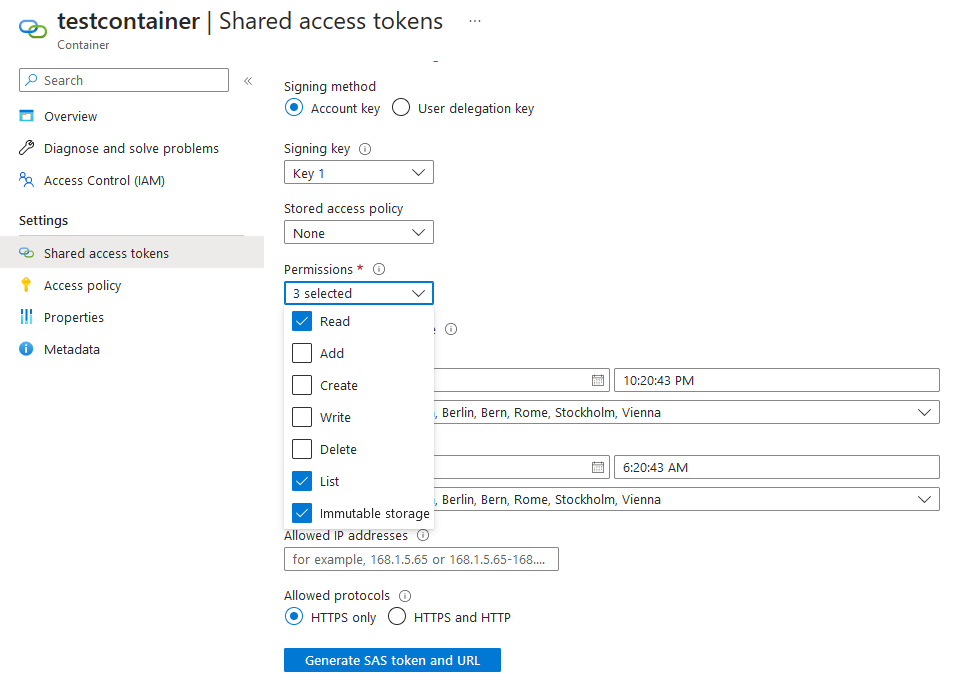Click the wrench icon for Diagnose and solve problems
The width and height of the screenshot is (964, 686).
26,148
